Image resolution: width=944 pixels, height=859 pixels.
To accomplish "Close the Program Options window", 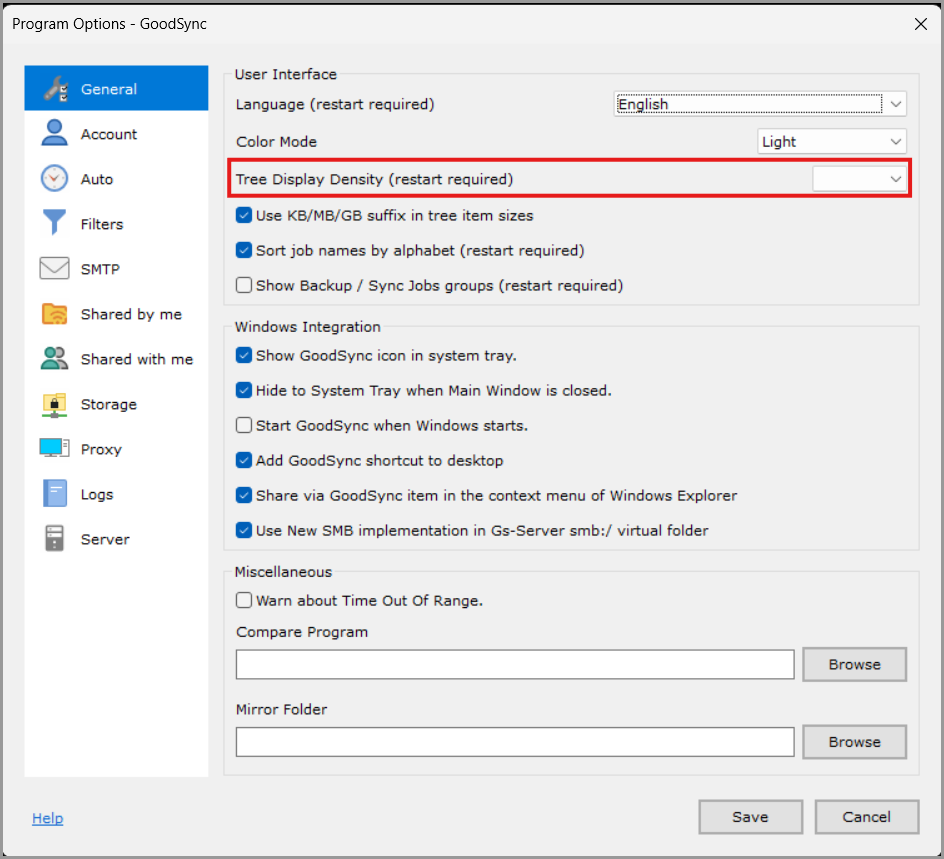I will pyautogui.click(x=921, y=24).
